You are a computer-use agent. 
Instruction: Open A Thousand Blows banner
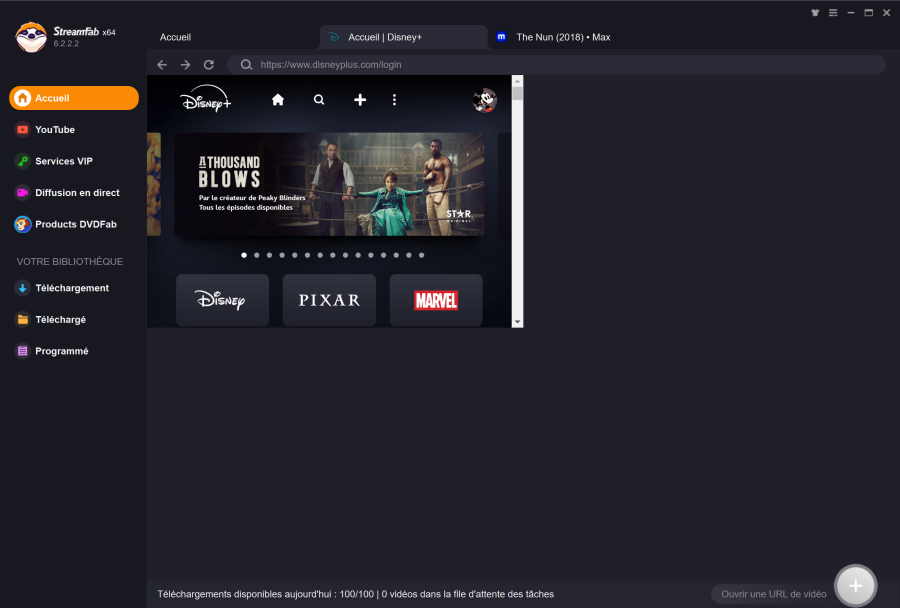pos(329,184)
